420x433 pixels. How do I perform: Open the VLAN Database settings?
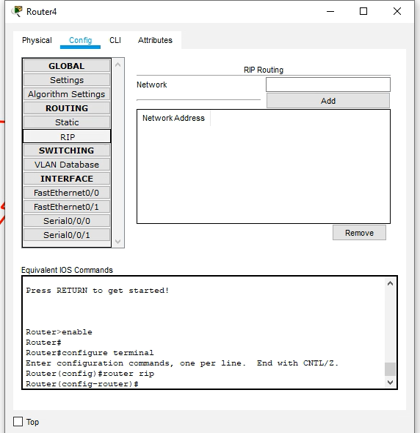click(x=67, y=165)
